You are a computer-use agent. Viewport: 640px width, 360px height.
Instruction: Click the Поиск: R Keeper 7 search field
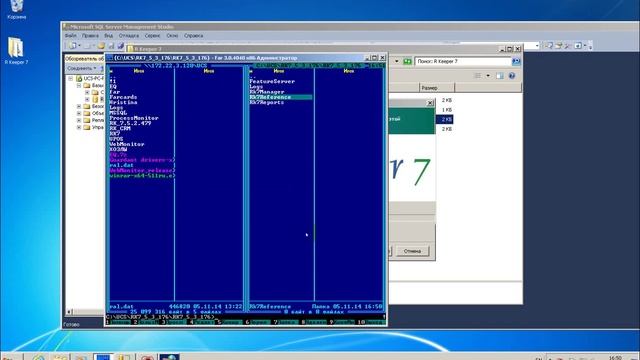coord(463,61)
